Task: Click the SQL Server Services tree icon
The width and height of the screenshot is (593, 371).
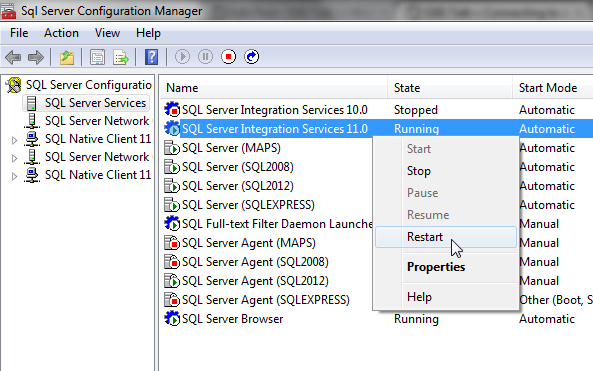Action: click(32, 103)
